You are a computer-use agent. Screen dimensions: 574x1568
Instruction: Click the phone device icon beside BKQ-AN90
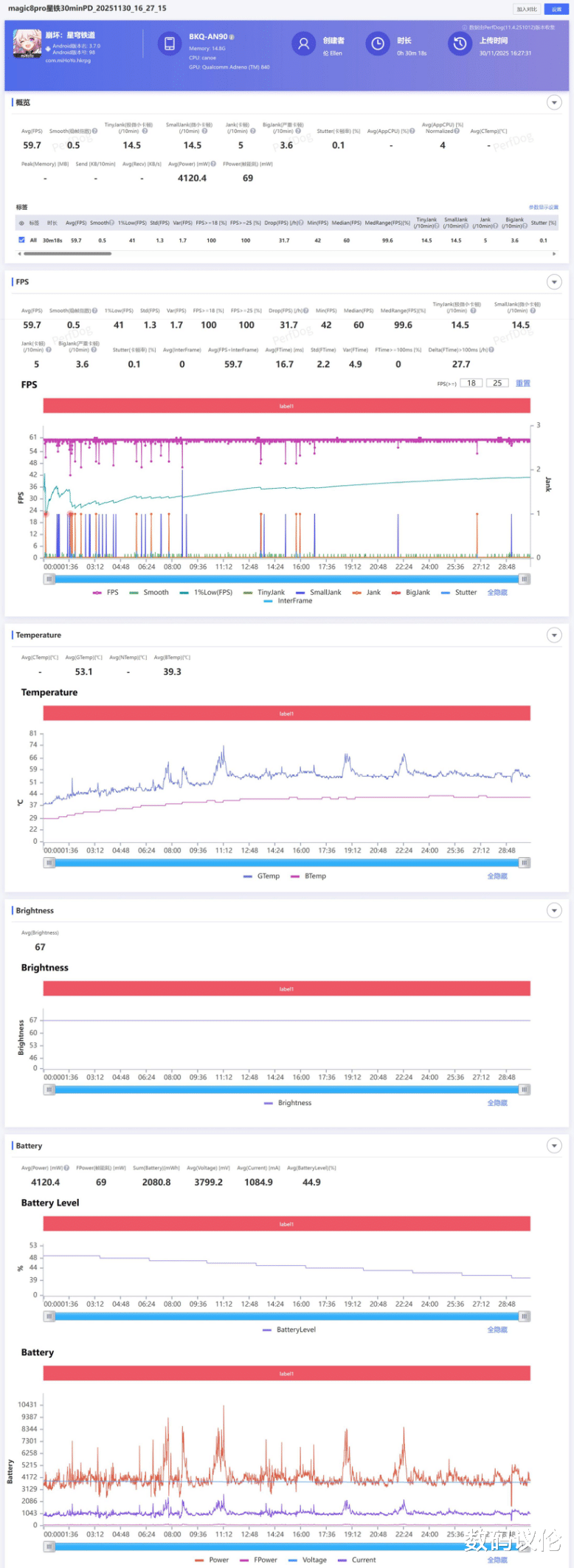[x=169, y=44]
